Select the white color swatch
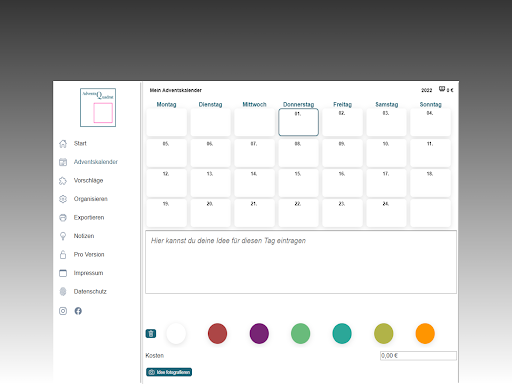This screenshot has height=384, width=512. click(176, 333)
